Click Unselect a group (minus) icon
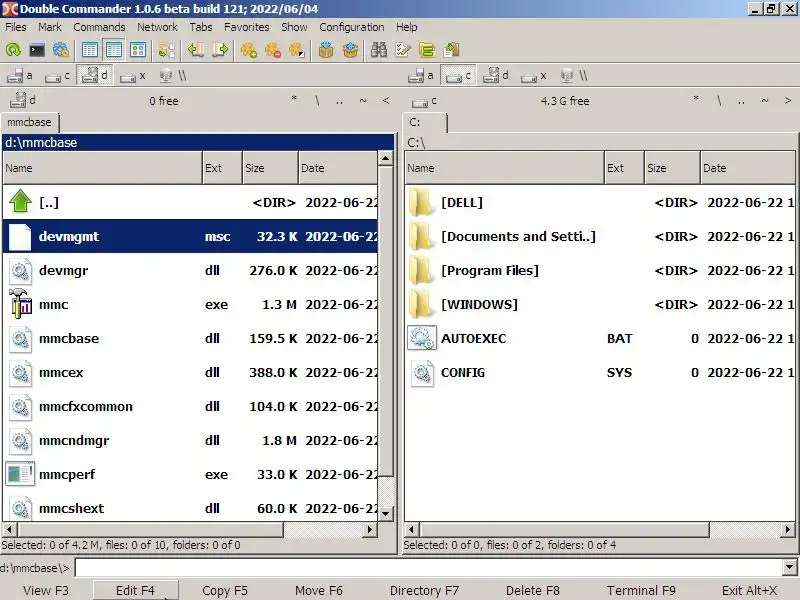The height and width of the screenshot is (600, 800). (273, 50)
